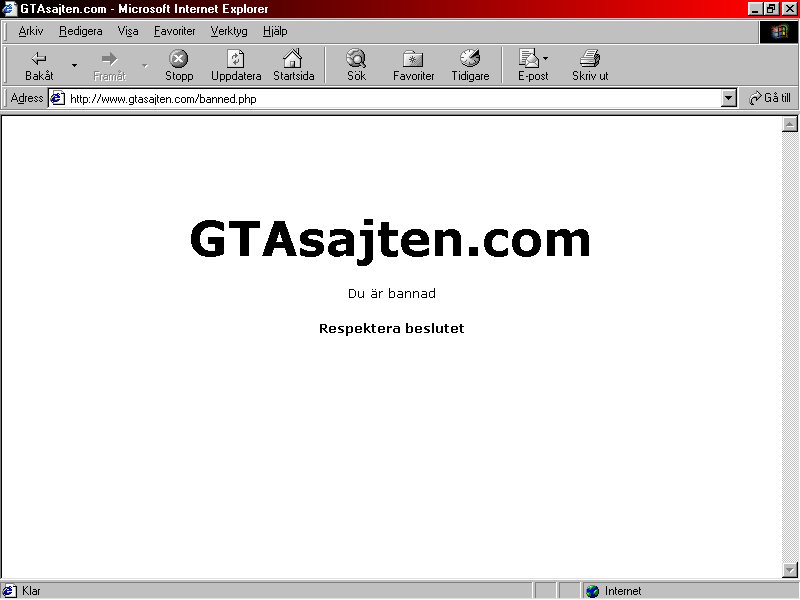The image size is (800, 600).
Task: Click the Bakåt back arrow icon
Action: (39, 59)
